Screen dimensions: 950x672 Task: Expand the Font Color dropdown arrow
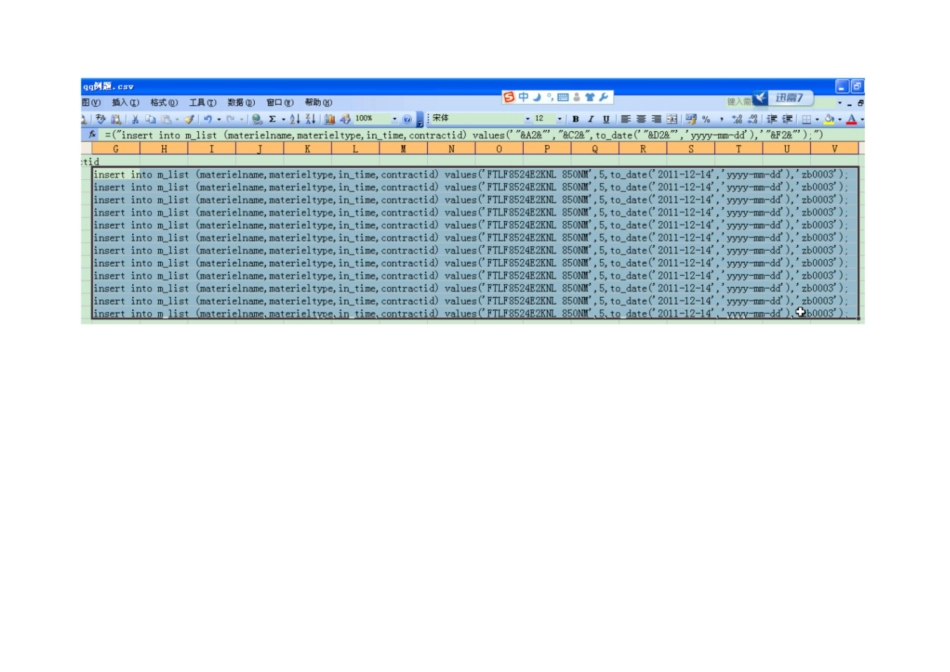tap(862, 119)
